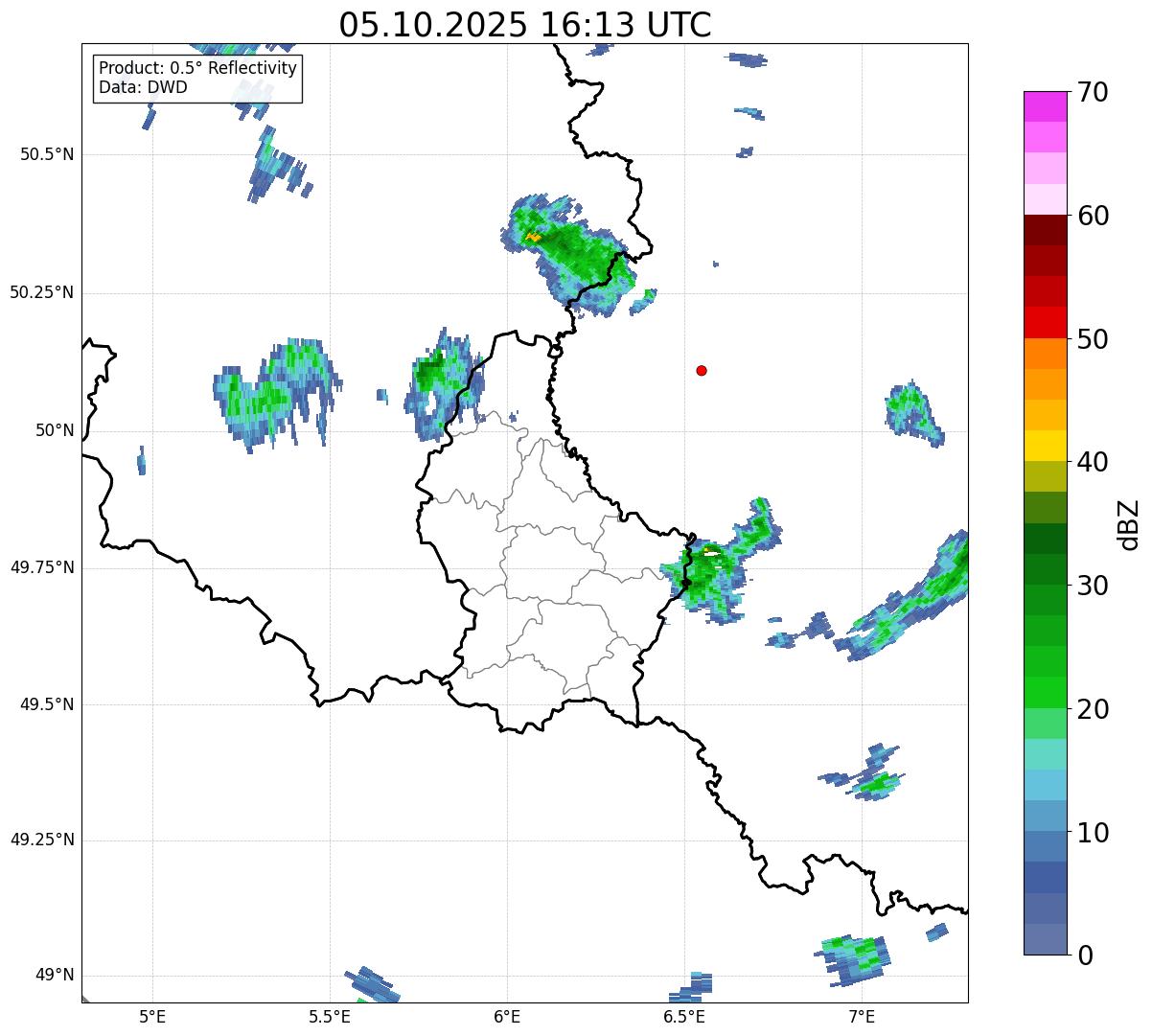Click the 6.5°E longitude label
Screen dimensions: 1152x1036
[x=684, y=1016]
